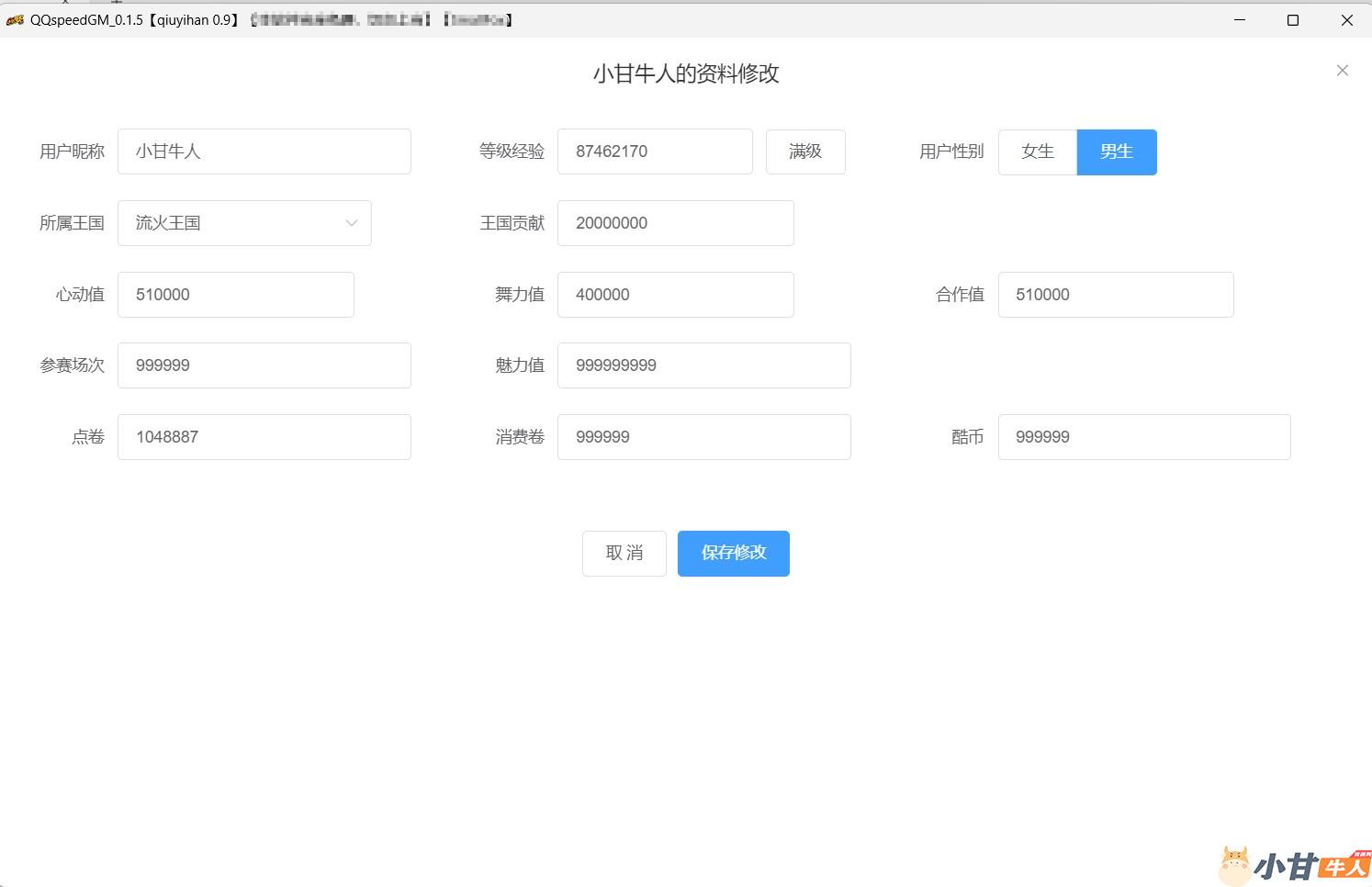Select the 心动值 input field

point(235,295)
